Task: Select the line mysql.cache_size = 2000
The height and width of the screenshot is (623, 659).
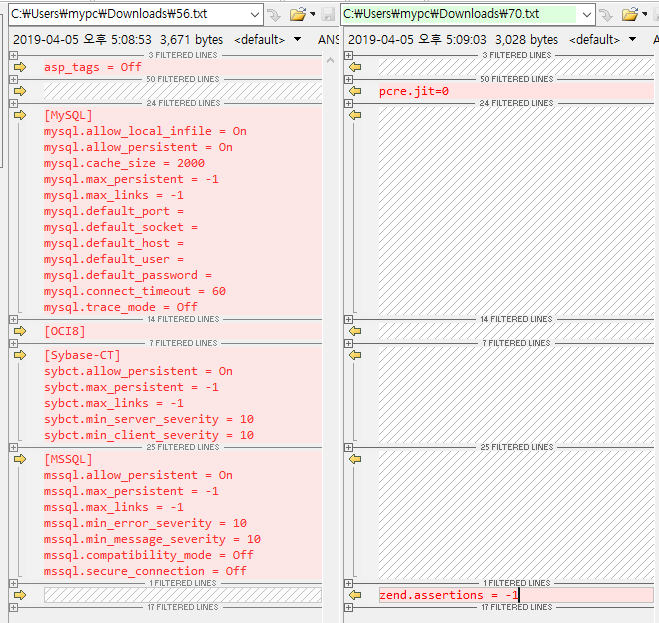Action: point(124,163)
